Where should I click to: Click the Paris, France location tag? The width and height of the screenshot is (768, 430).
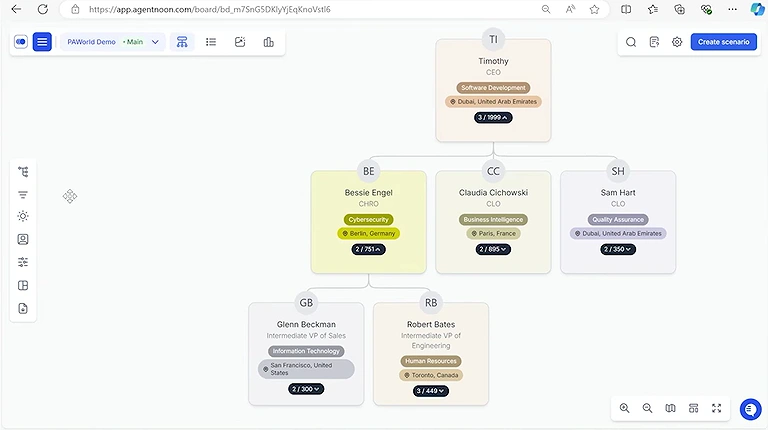click(493, 234)
